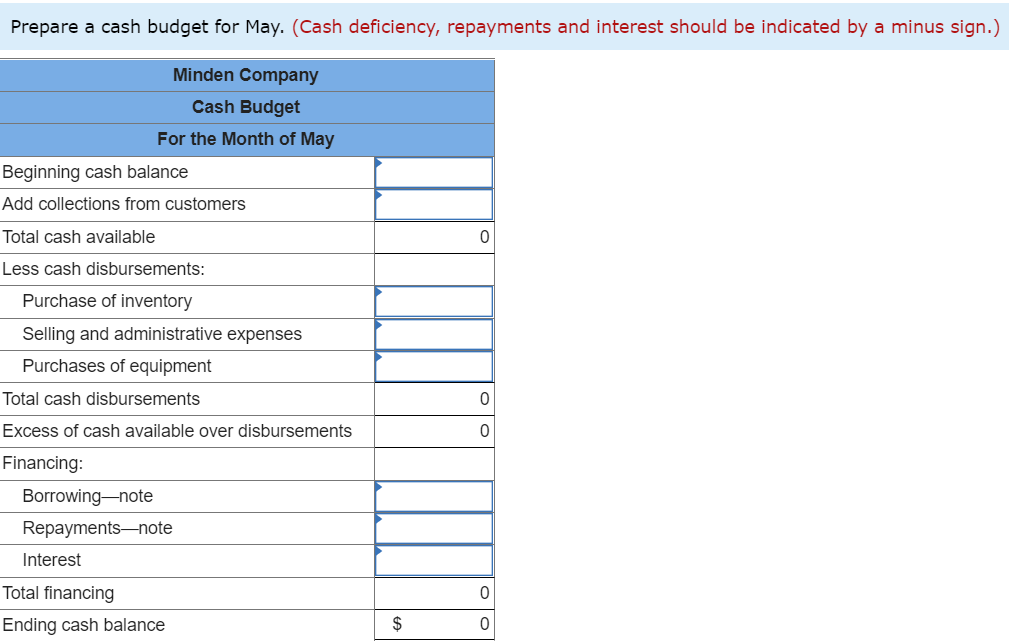Screen dimensions: 1009x641
Task: Click the 'Financing:' row label
Action: [x=42, y=463]
